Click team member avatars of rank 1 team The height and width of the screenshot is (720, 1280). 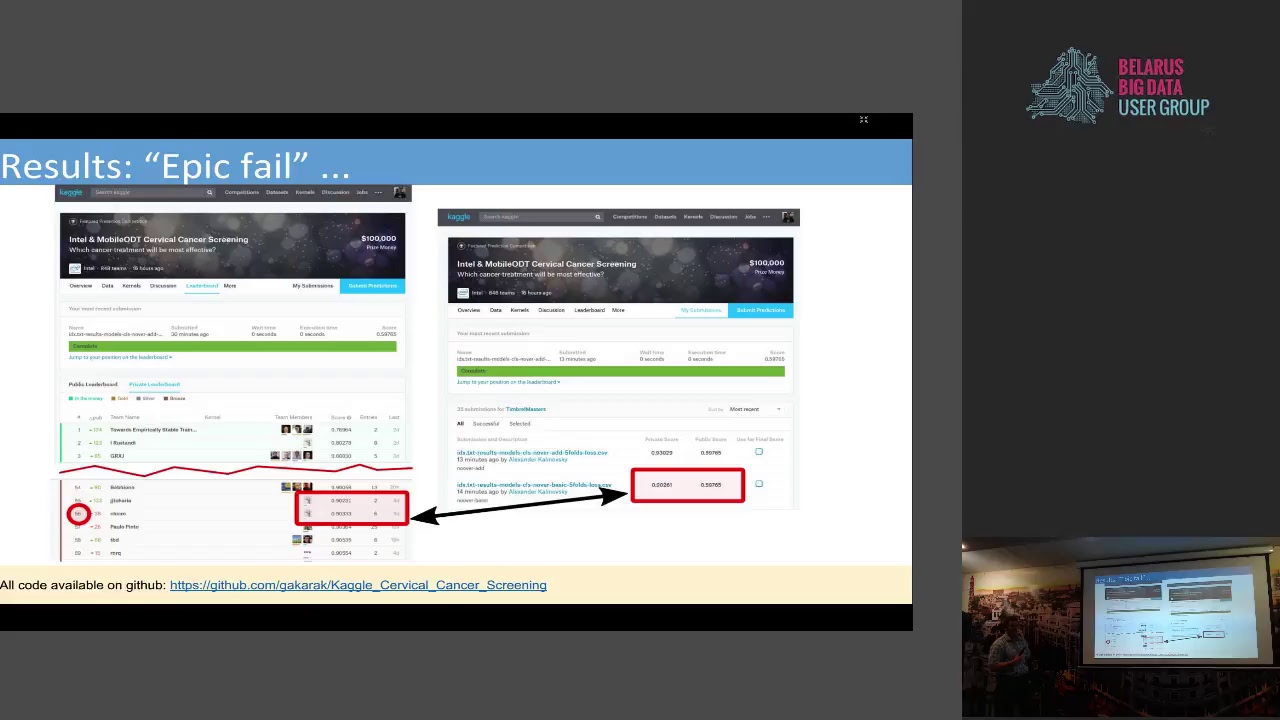click(x=296, y=430)
